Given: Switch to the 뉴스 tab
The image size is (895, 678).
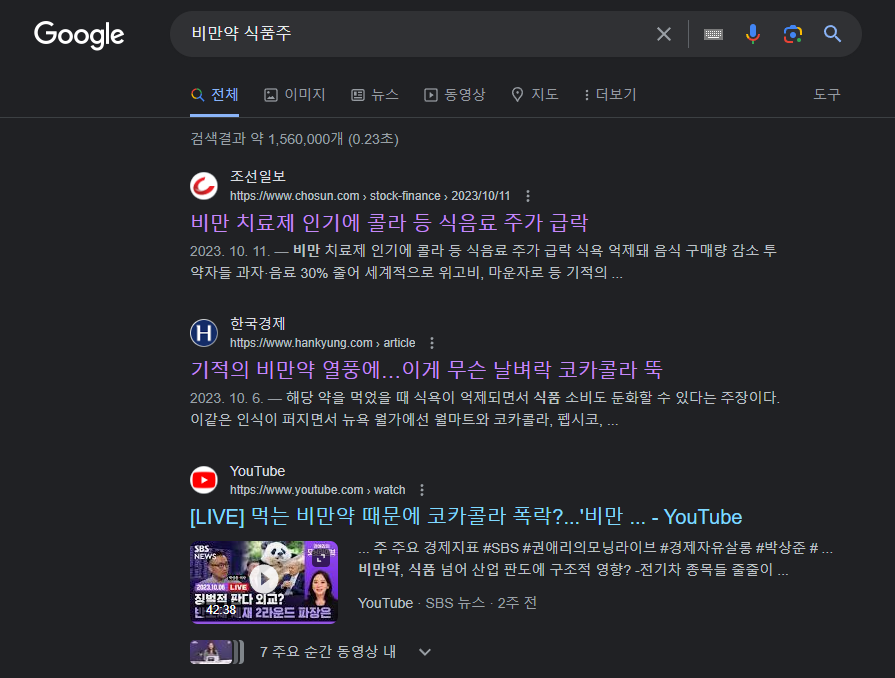Looking at the screenshot, I should pyautogui.click(x=374, y=95).
